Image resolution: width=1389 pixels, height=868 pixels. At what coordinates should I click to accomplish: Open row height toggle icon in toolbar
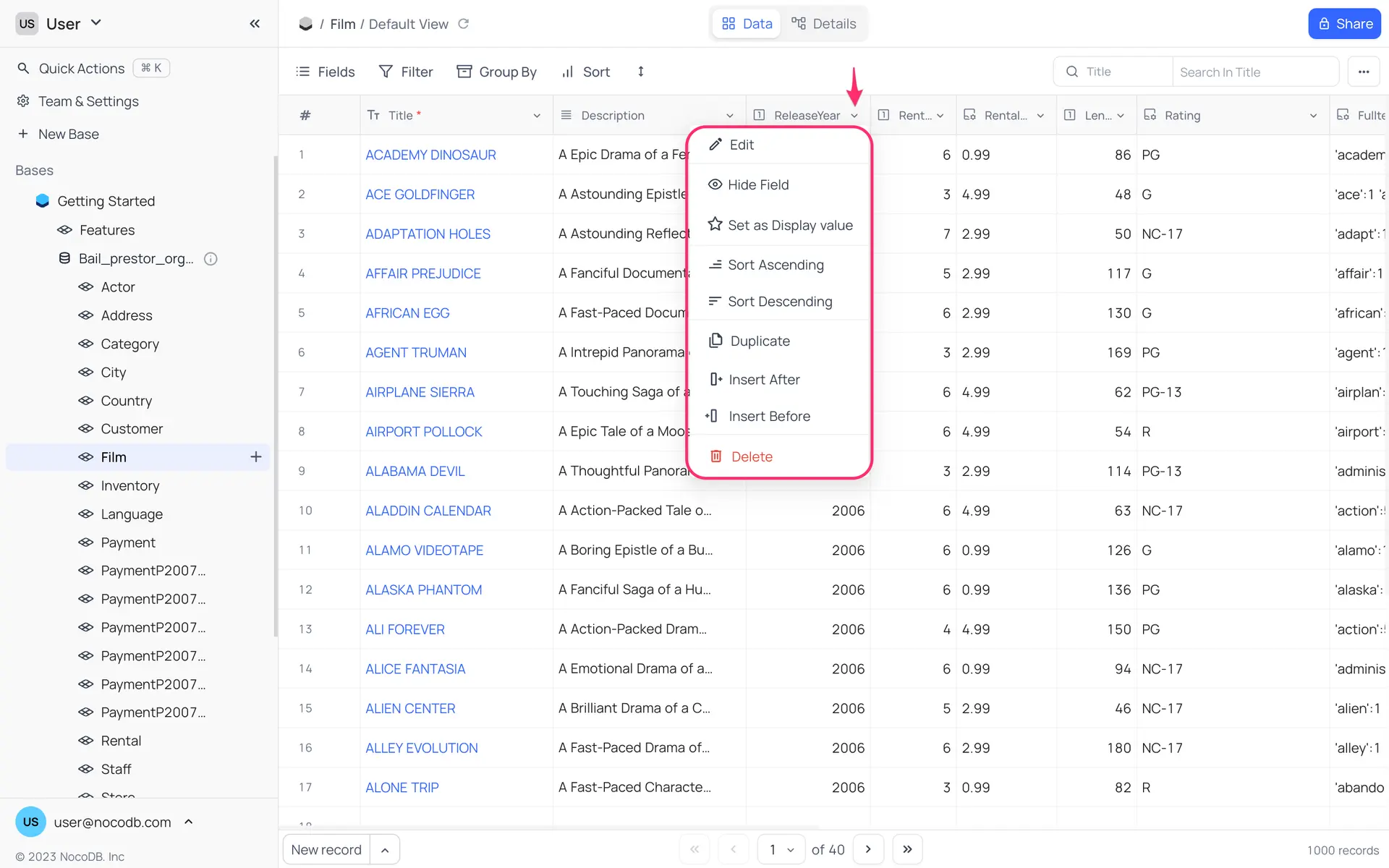tap(640, 72)
